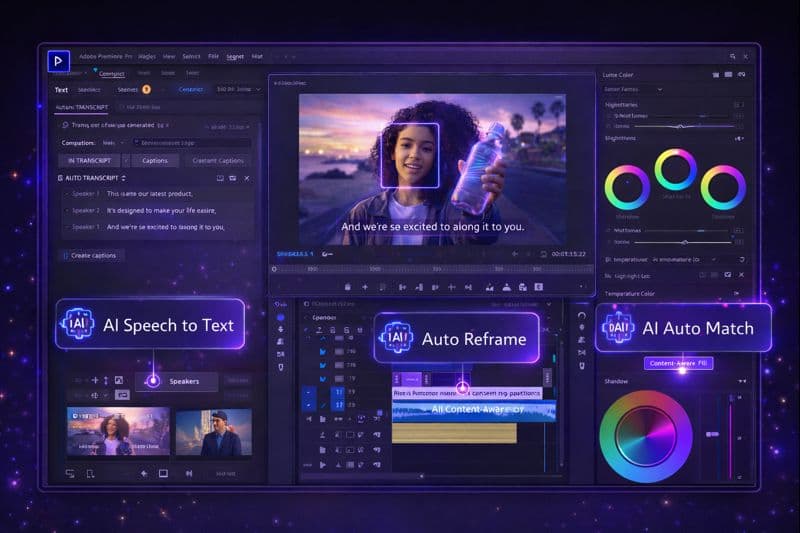The height and width of the screenshot is (533, 800).
Task: Click the face detection box in preview
Action: (x=410, y=156)
